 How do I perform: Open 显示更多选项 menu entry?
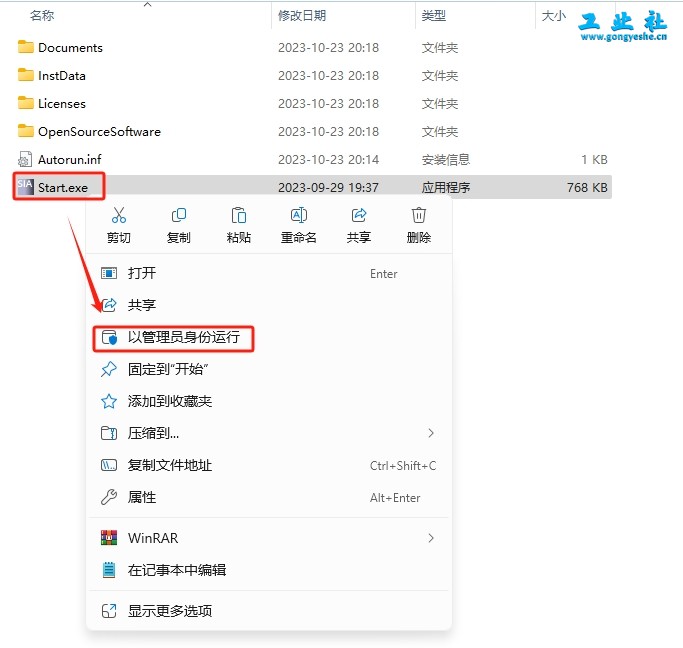click(269, 611)
